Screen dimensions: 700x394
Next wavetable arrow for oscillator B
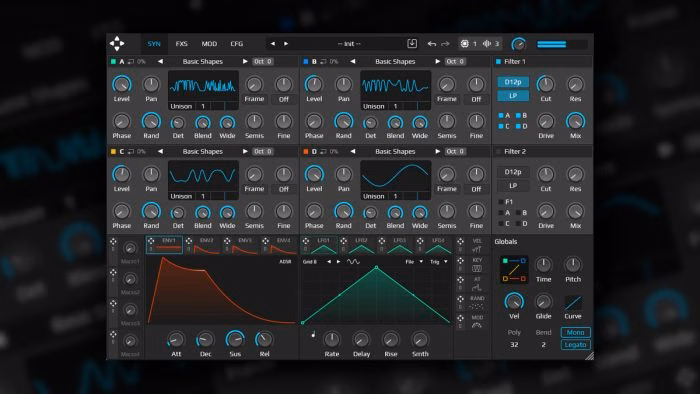(x=438, y=62)
